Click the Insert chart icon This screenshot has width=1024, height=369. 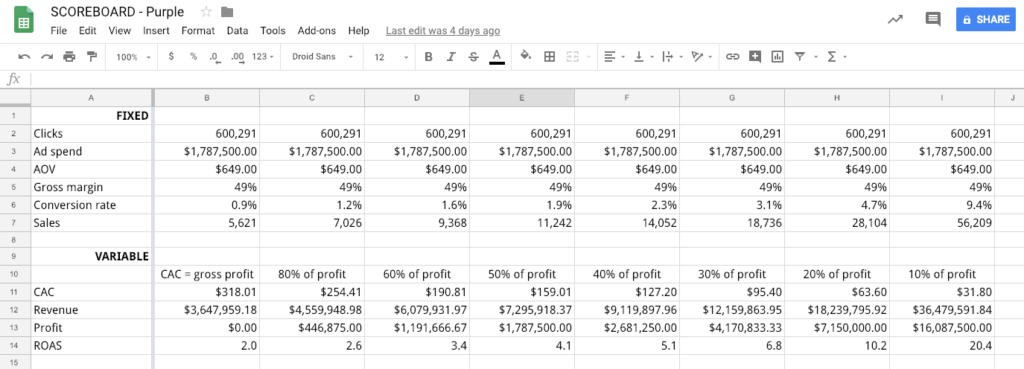[x=777, y=57]
